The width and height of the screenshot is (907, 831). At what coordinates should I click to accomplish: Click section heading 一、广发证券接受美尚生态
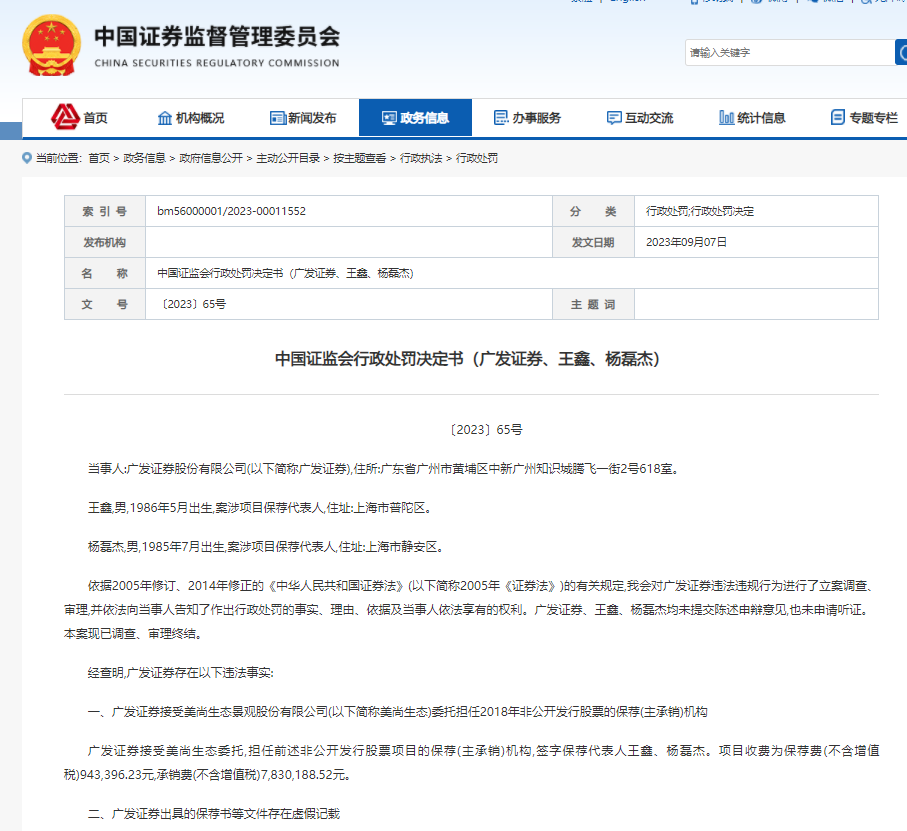coord(397,712)
